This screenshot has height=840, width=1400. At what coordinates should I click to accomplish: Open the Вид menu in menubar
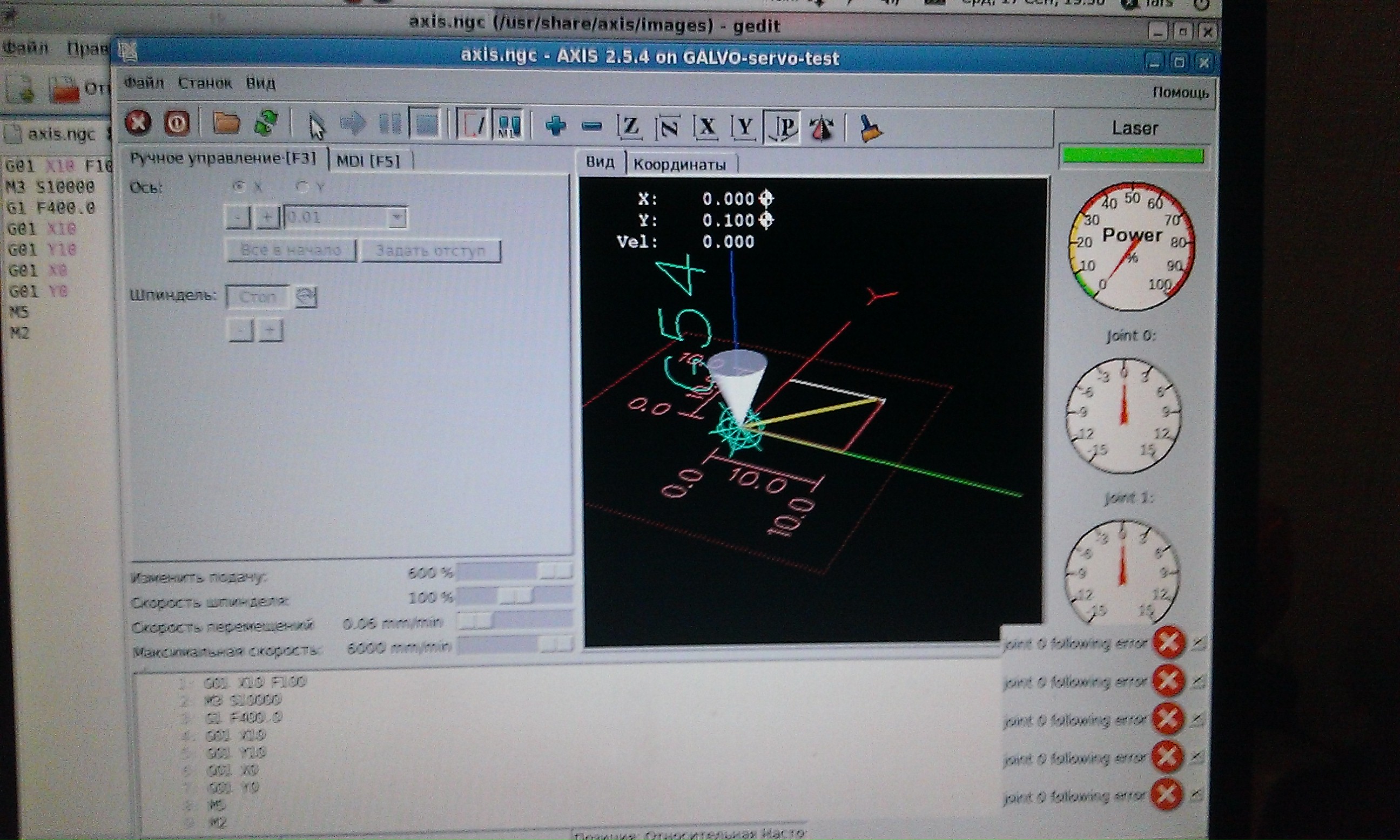[260, 84]
